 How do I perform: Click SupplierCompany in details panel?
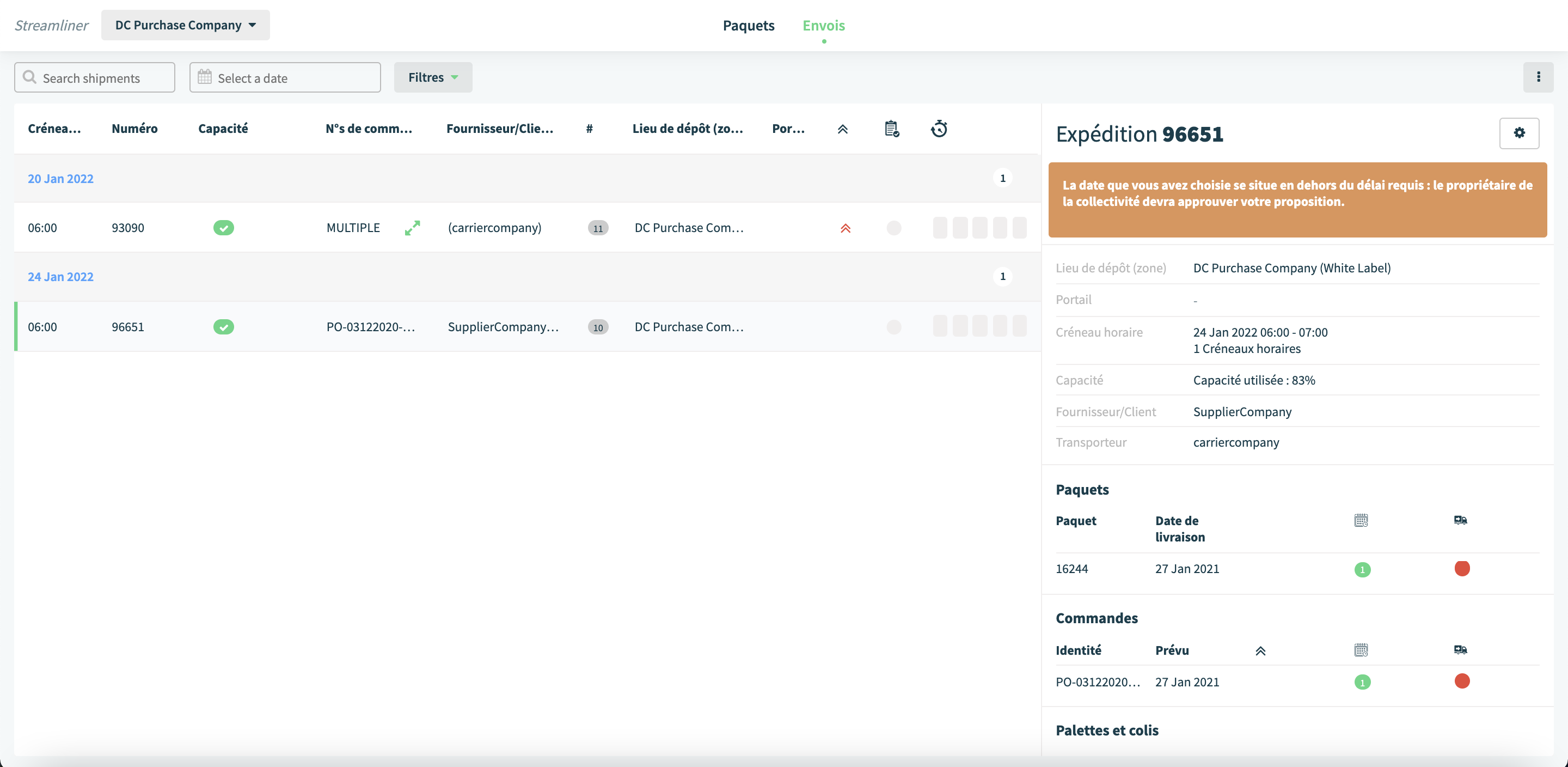pyautogui.click(x=1242, y=412)
